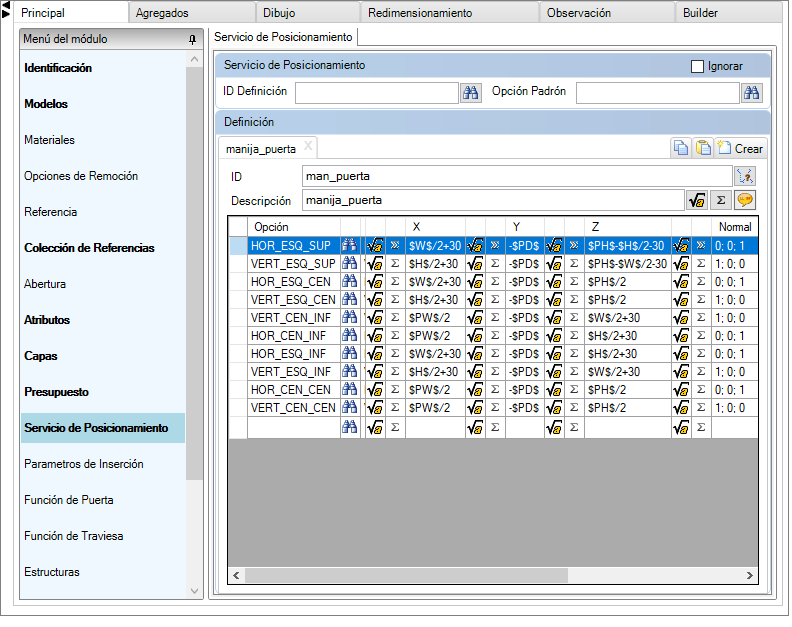Select the VERT_ESQ_CEN option cell
The image size is (792, 627).
[x=293, y=300]
